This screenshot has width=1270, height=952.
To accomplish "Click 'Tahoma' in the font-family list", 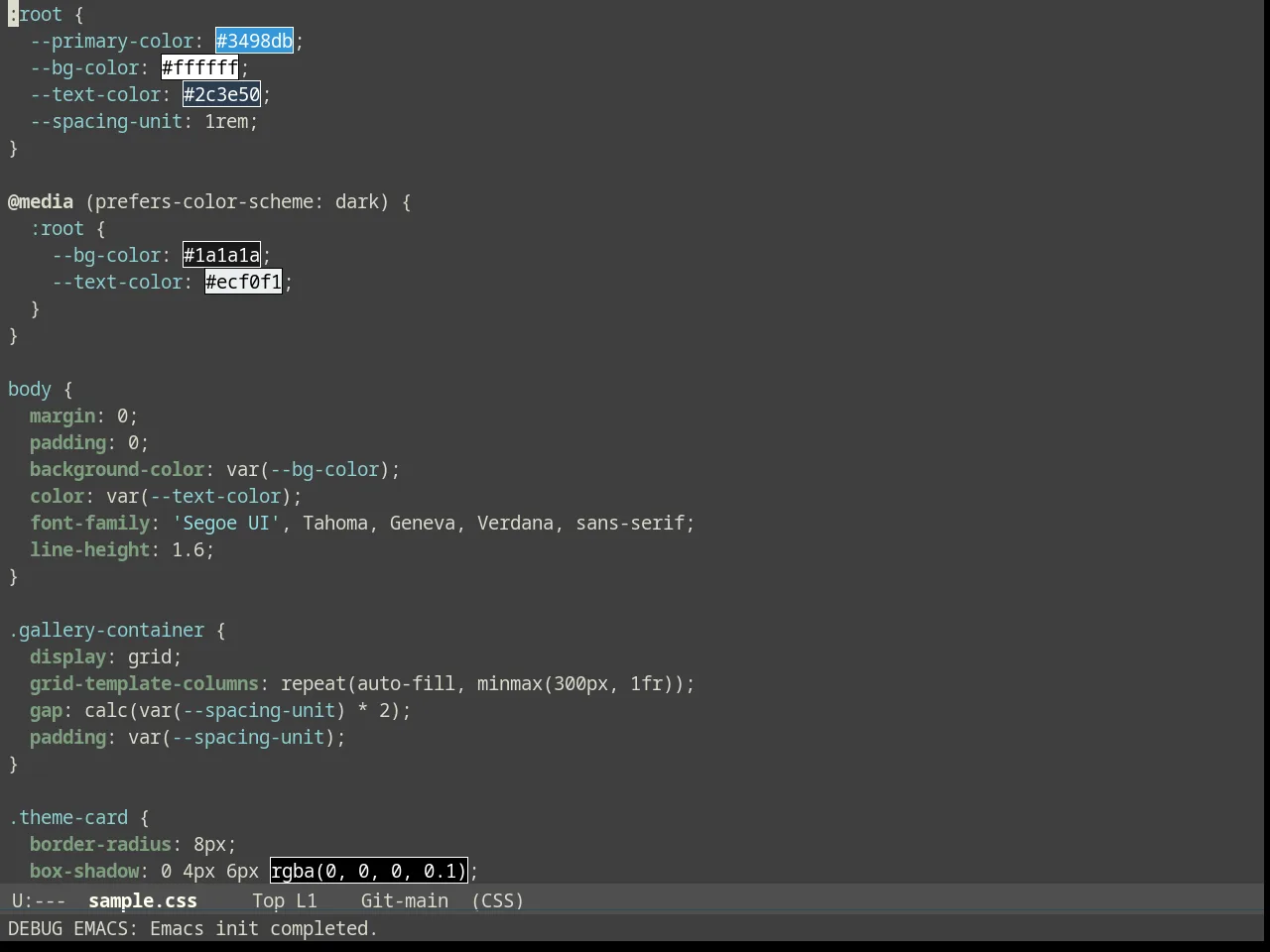I will tap(335, 523).
